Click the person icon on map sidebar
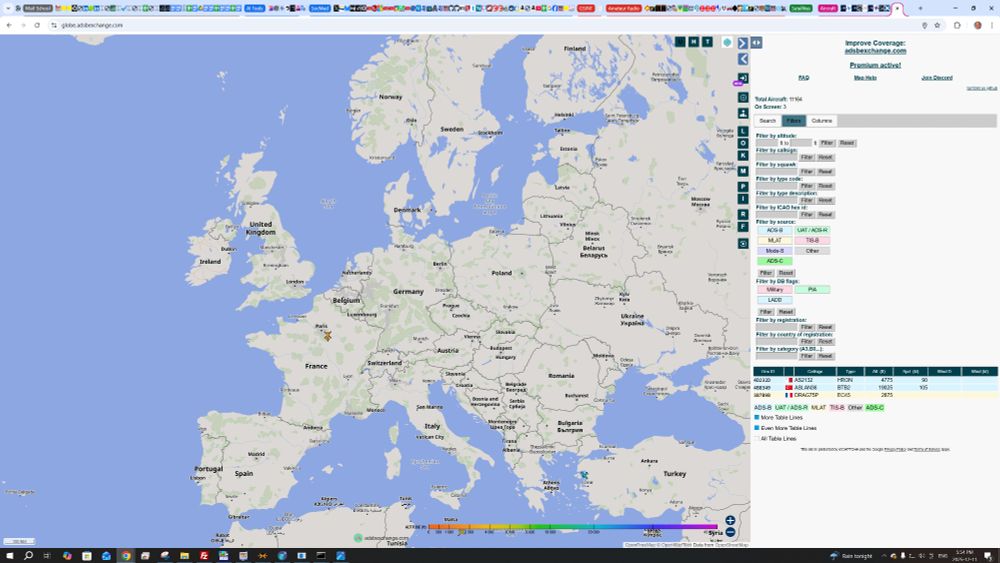 click(743, 113)
